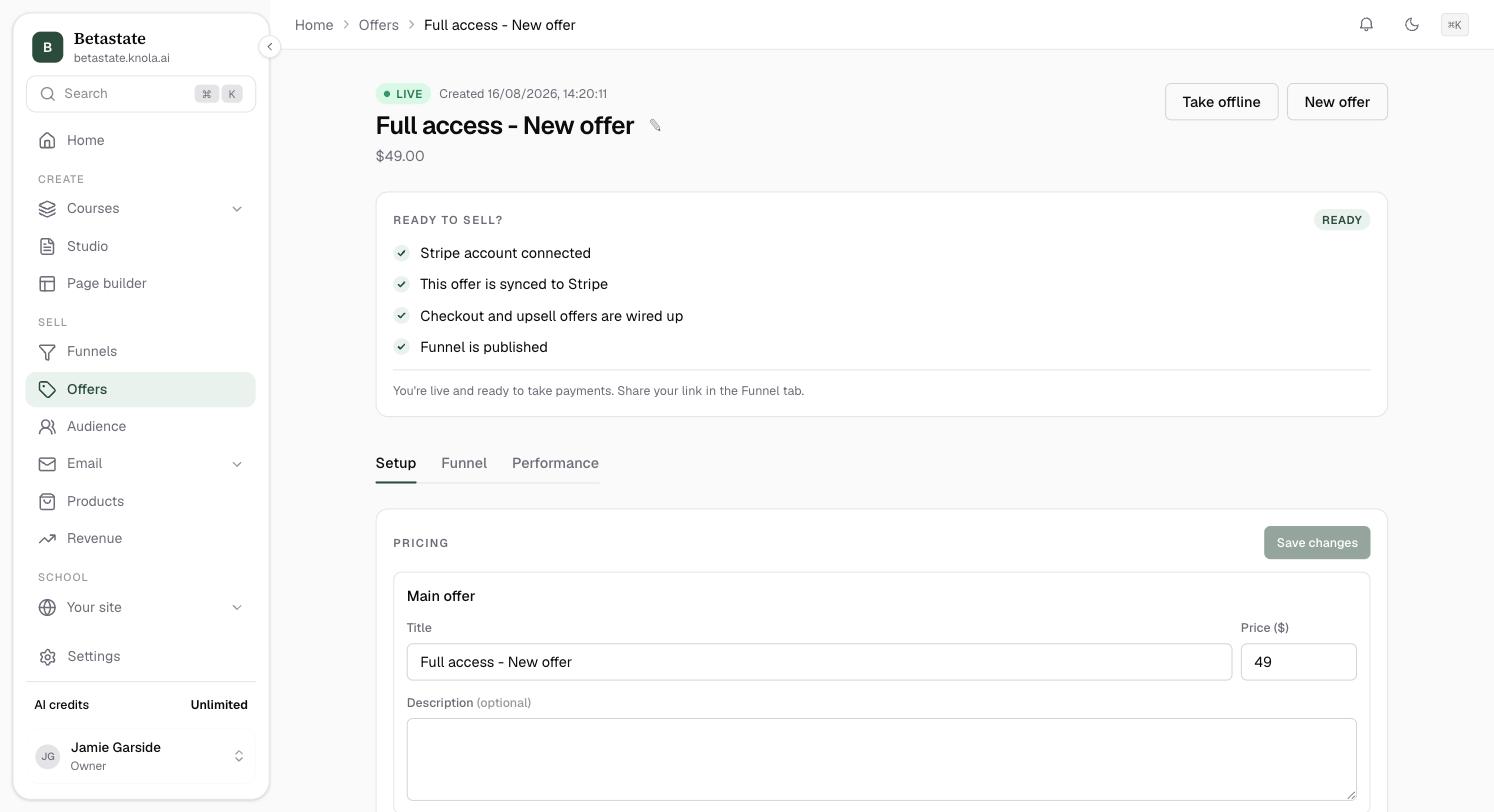
Task: Click the Betastate logo badge
Action: (x=47, y=47)
